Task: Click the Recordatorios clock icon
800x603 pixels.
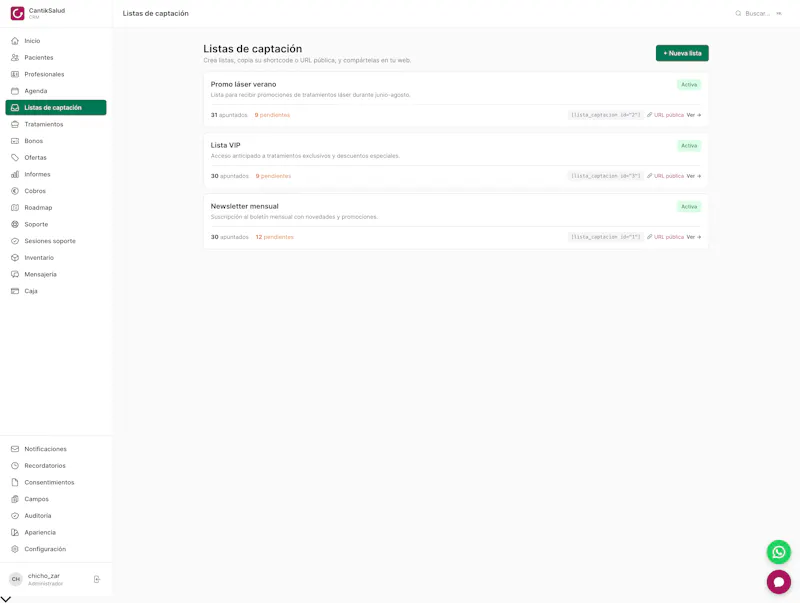Action: point(15,466)
